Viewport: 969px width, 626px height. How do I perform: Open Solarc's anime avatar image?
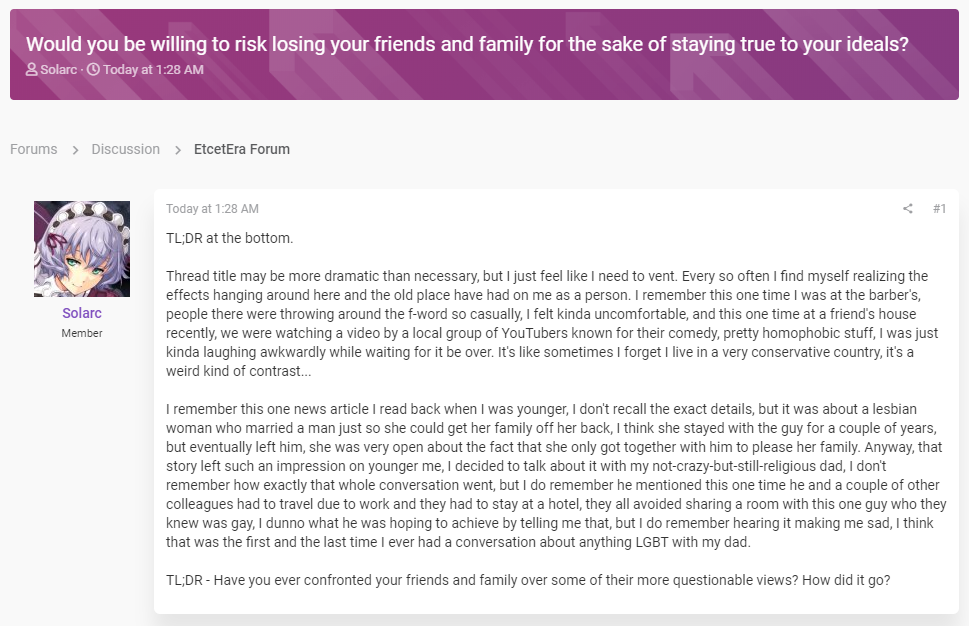82,248
